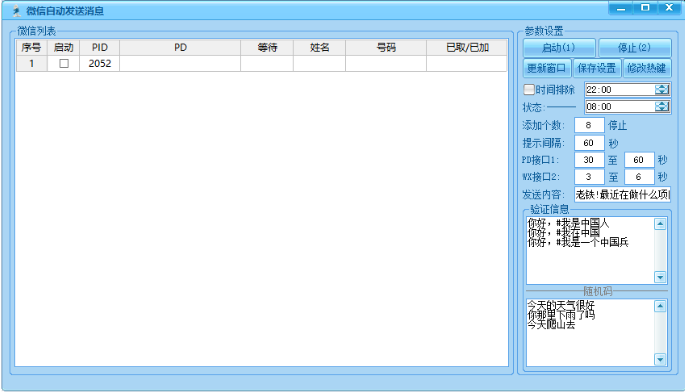Click down arrow of 随机码 scrollbar

pyautogui.click(x=660, y=360)
